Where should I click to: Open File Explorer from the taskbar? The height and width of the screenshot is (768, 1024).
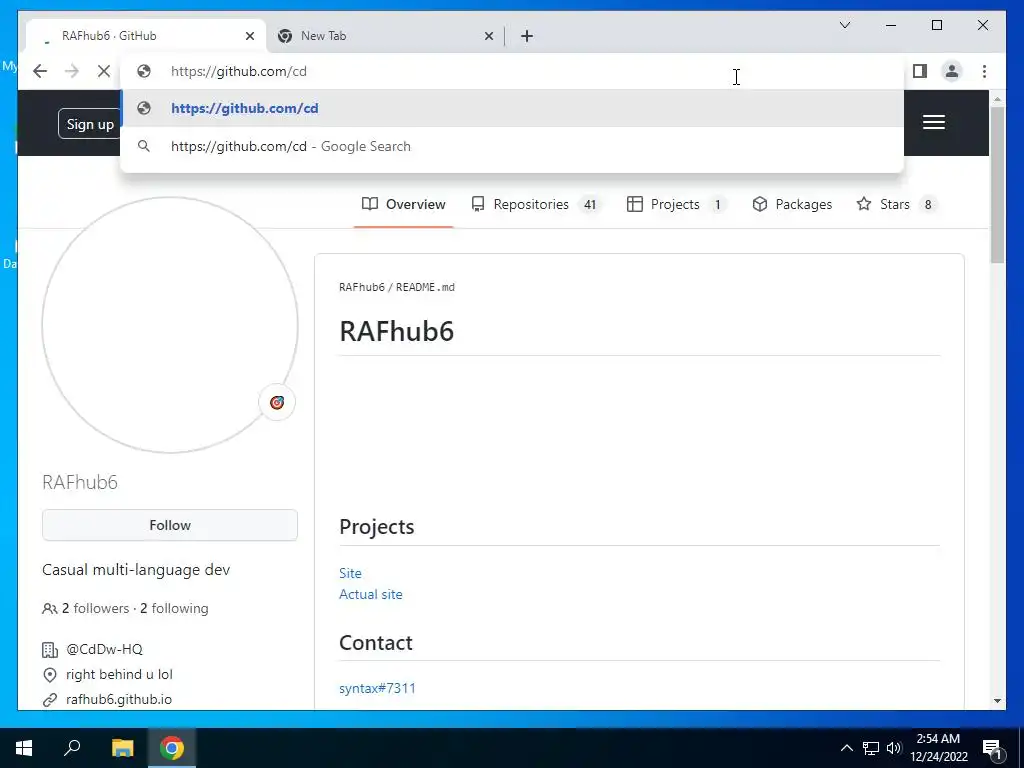pos(122,748)
